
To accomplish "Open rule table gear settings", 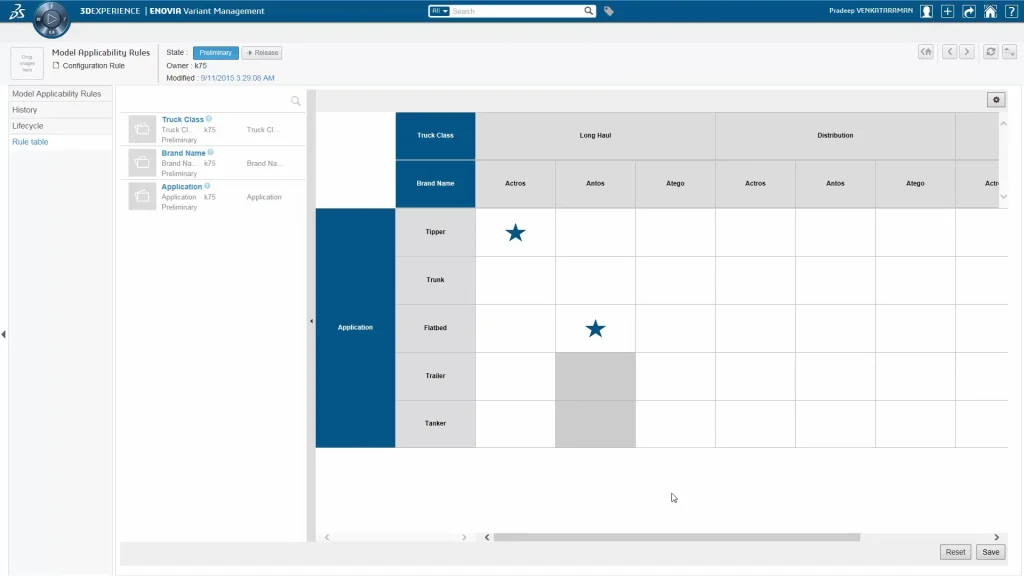I will [995, 99].
